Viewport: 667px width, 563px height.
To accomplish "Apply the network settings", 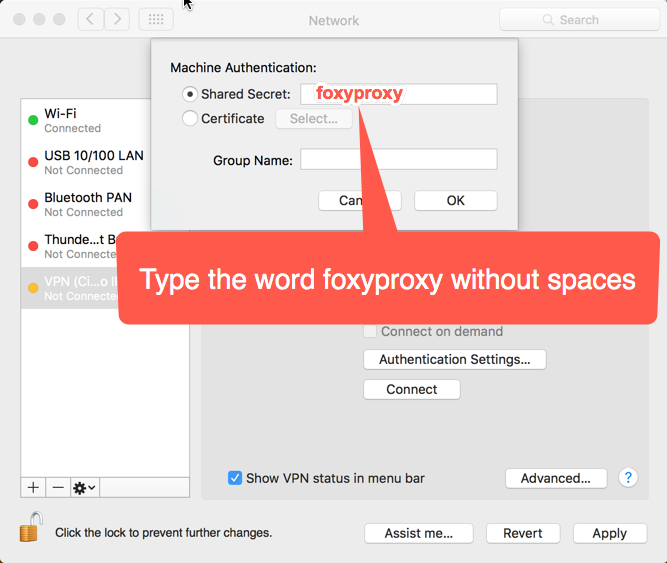I will coord(610,533).
